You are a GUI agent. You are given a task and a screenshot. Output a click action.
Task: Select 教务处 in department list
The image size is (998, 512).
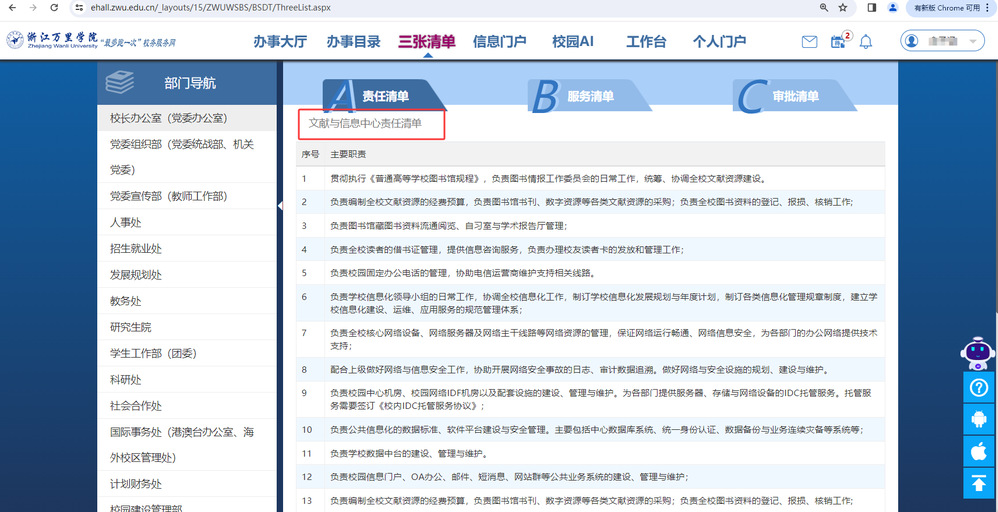pyautogui.click(x=126, y=301)
